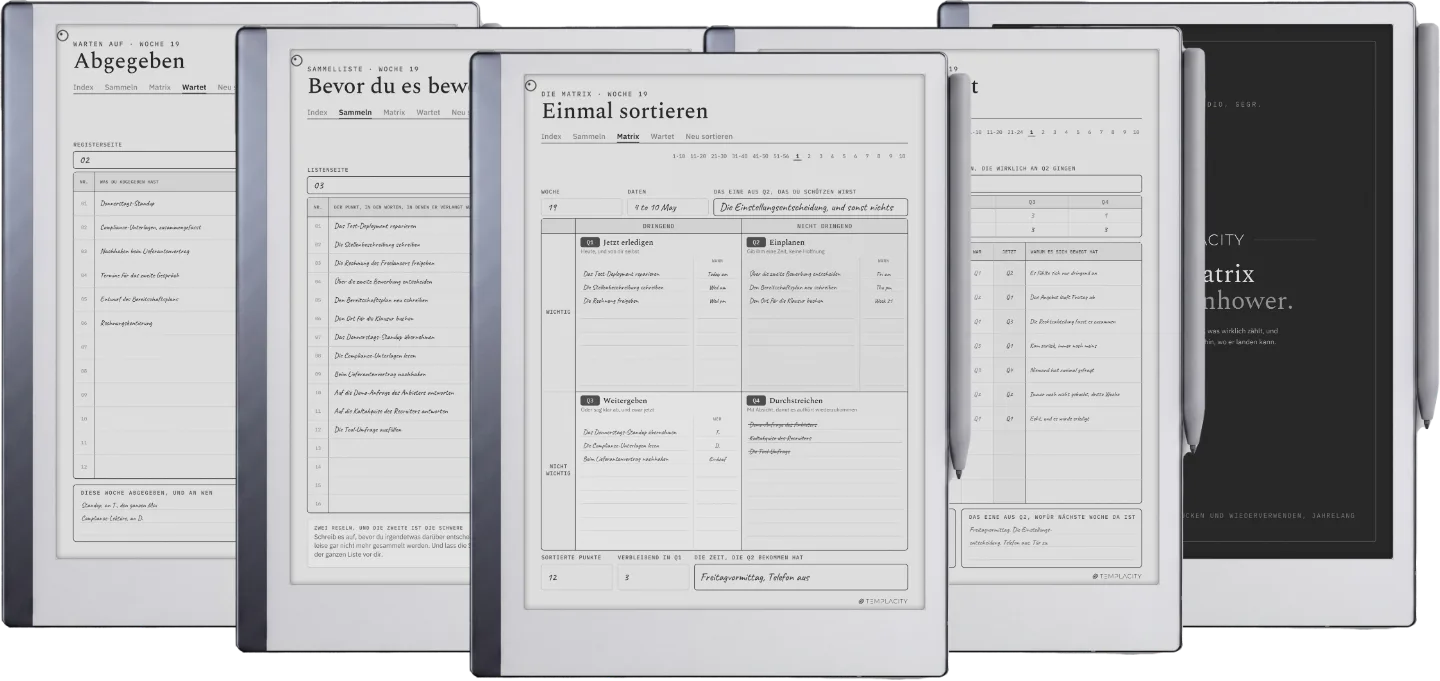
Task: Open the Index tab on the Matrix page
Action: [551, 136]
